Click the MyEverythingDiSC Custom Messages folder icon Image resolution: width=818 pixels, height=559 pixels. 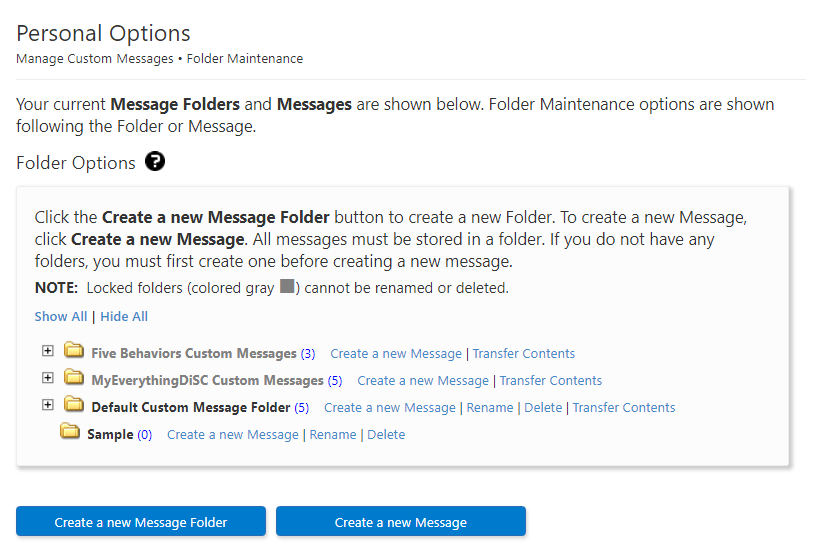tap(74, 377)
